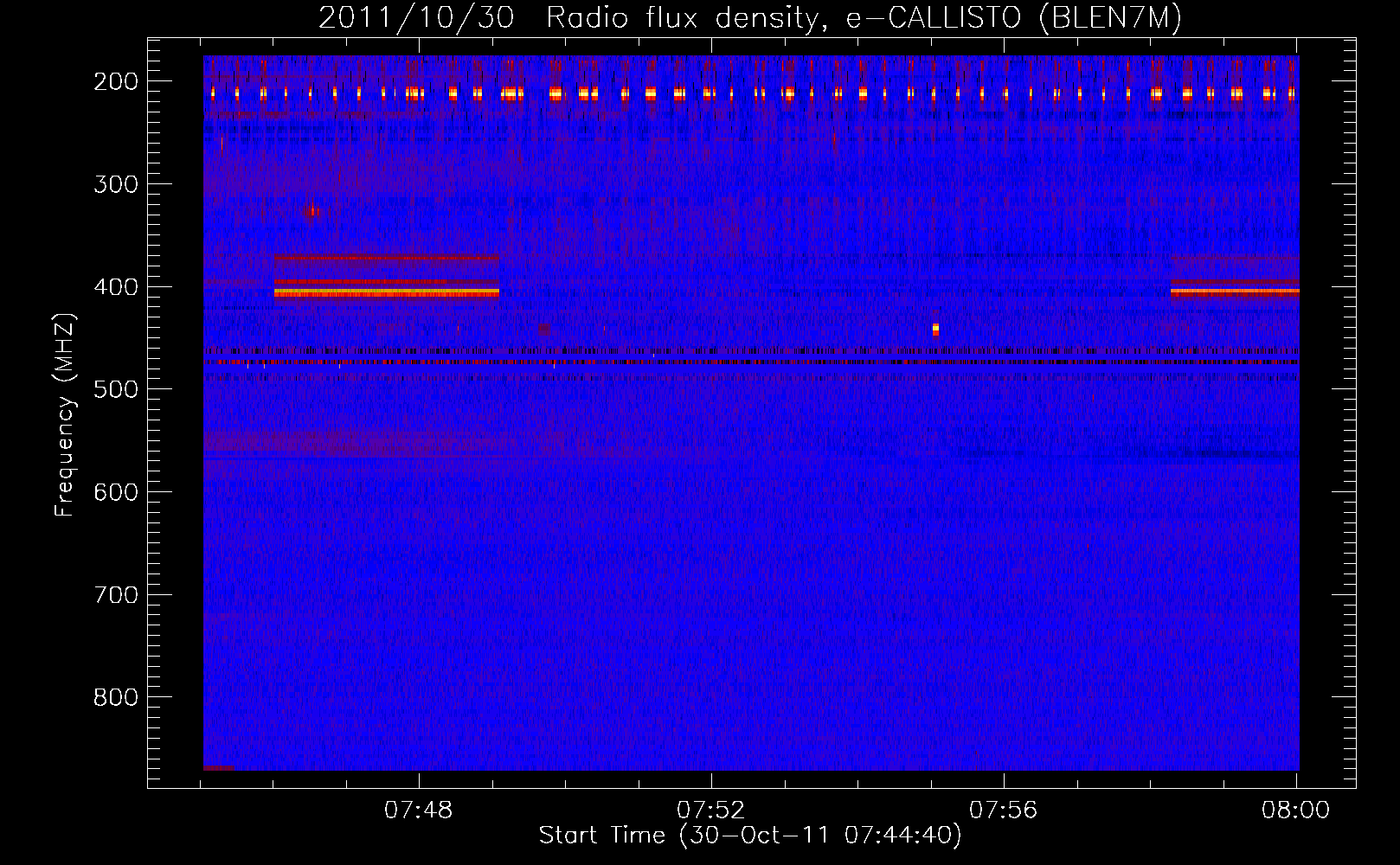Click the 600 frequency tick label
Viewport: 1400px width, 865px height.
coord(116,492)
